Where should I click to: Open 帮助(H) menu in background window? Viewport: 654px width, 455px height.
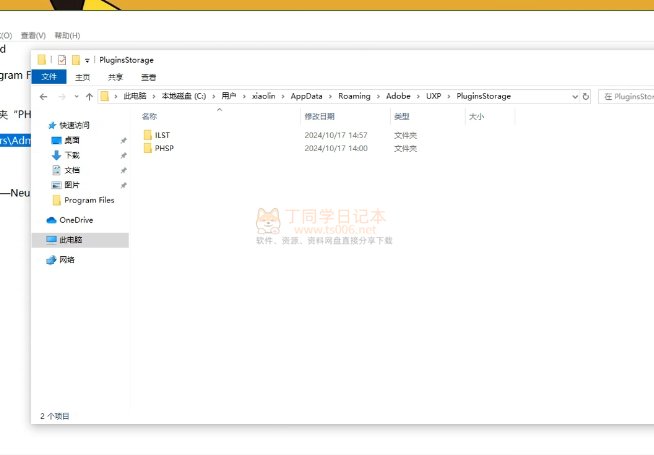click(x=67, y=35)
